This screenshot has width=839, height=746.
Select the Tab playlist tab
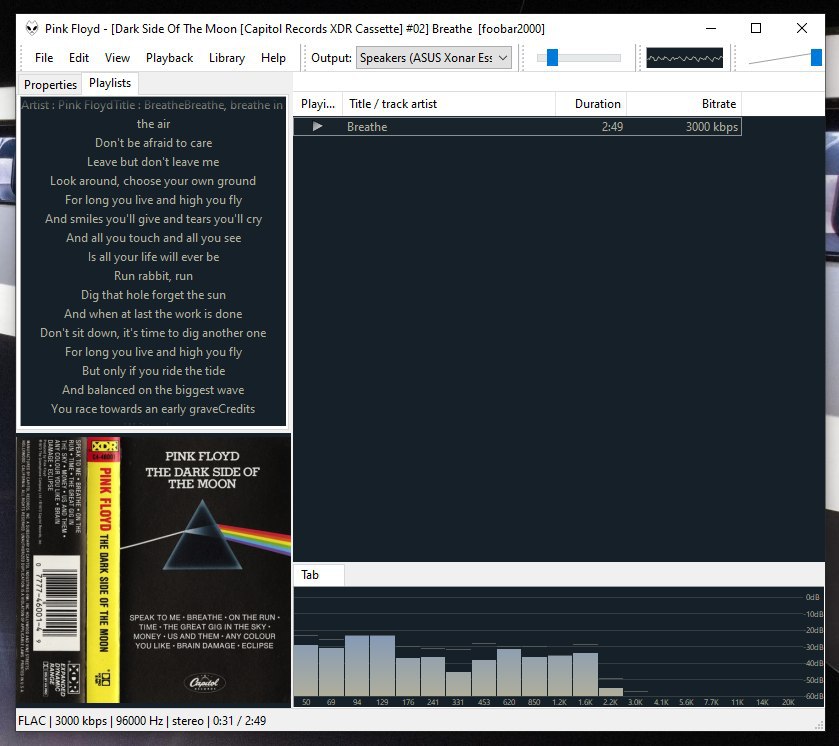318,575
